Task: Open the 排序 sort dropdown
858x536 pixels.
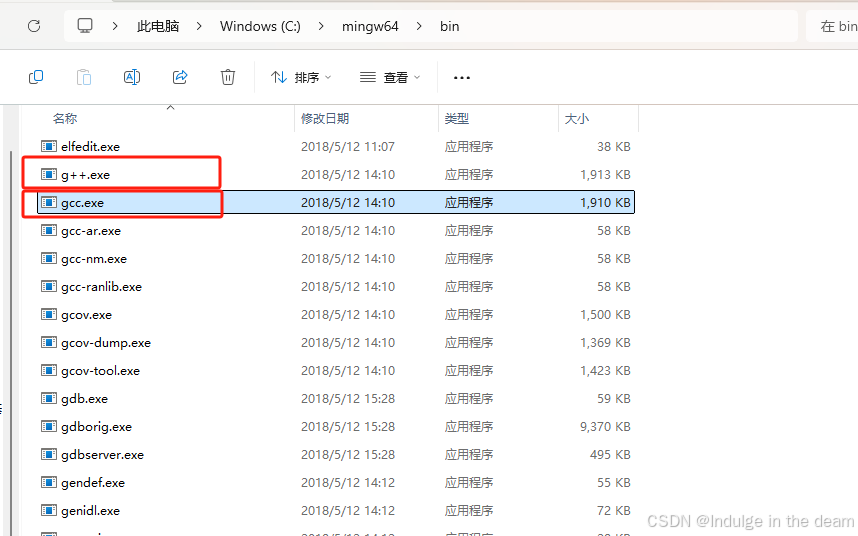Action: click(x=302, y=78)
